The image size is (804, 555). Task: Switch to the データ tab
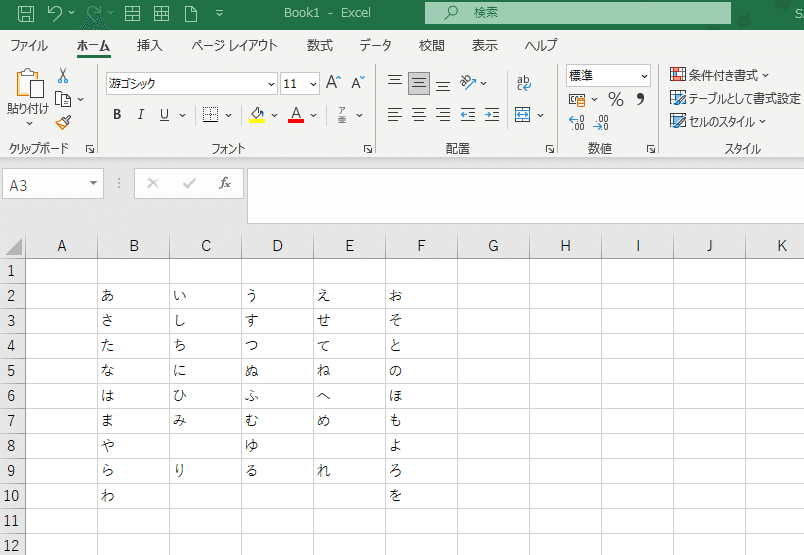(x=375, y=46)
